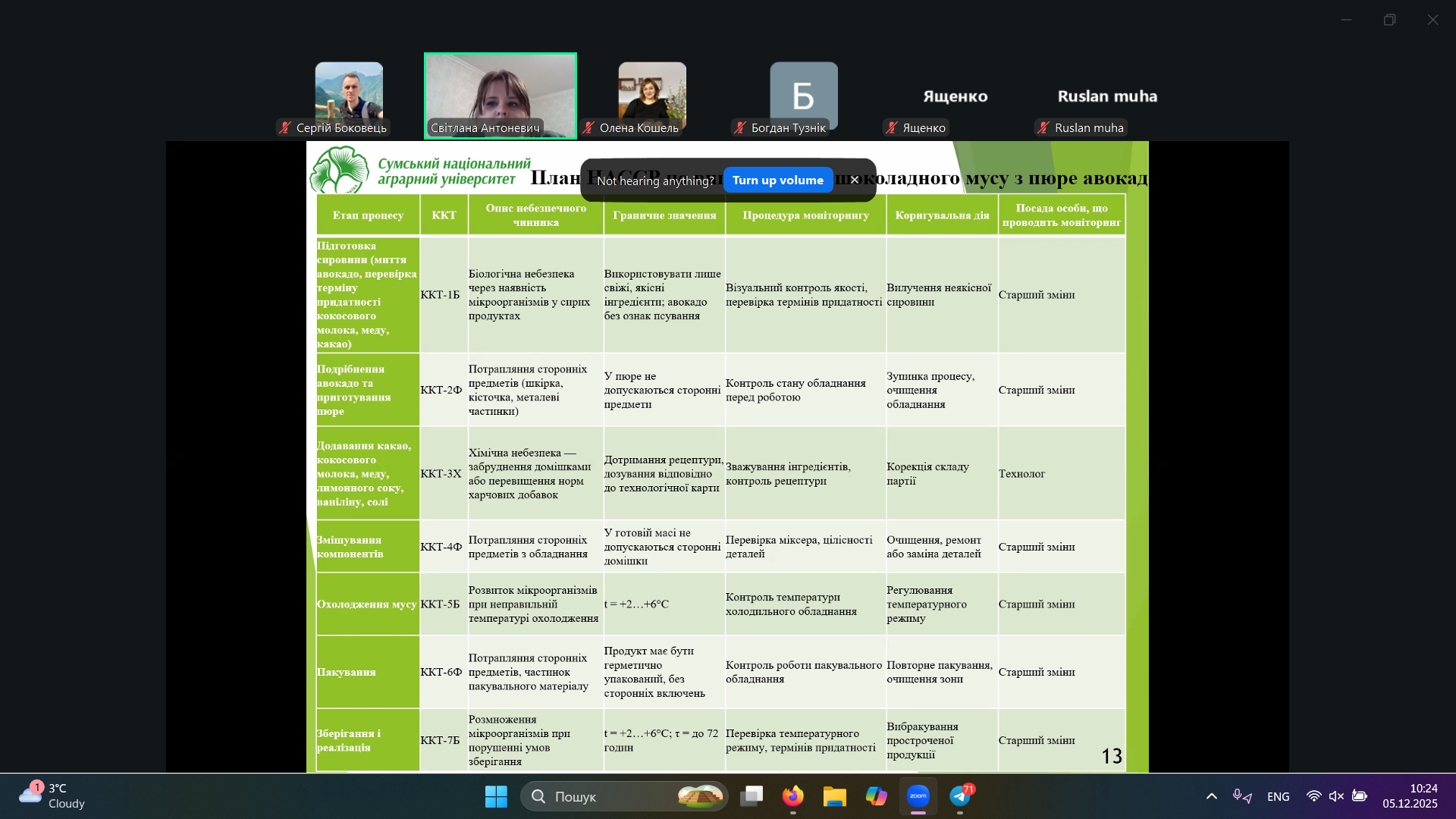Open Wi-Fi network settings in tray
The width and height of the screenshot is (1456, 819).
(x=1313, y=796)
